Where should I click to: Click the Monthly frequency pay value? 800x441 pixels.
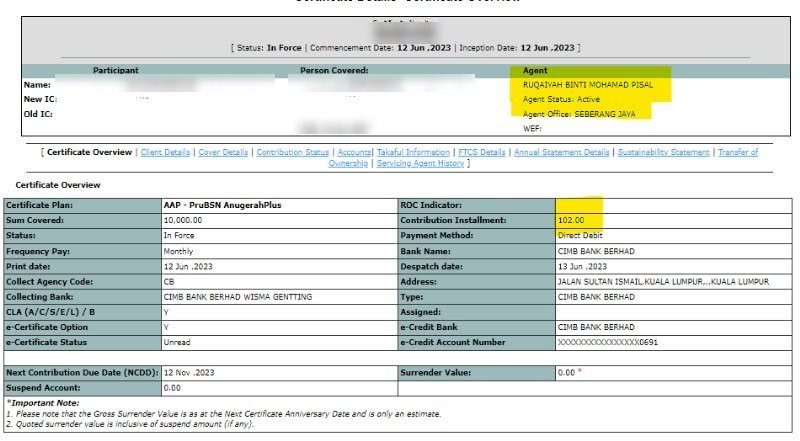[x=178, y=251]
